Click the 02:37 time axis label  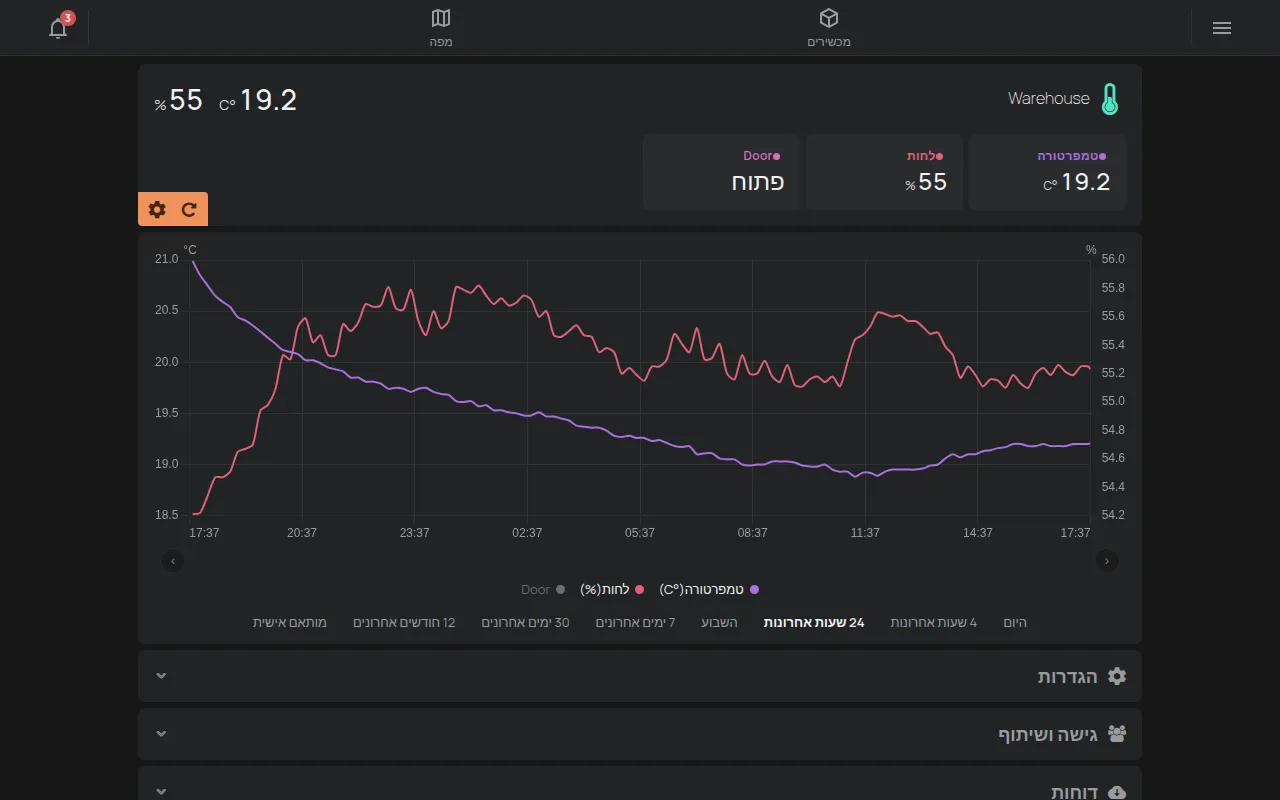pyautogui.click(x=527, y=533)
